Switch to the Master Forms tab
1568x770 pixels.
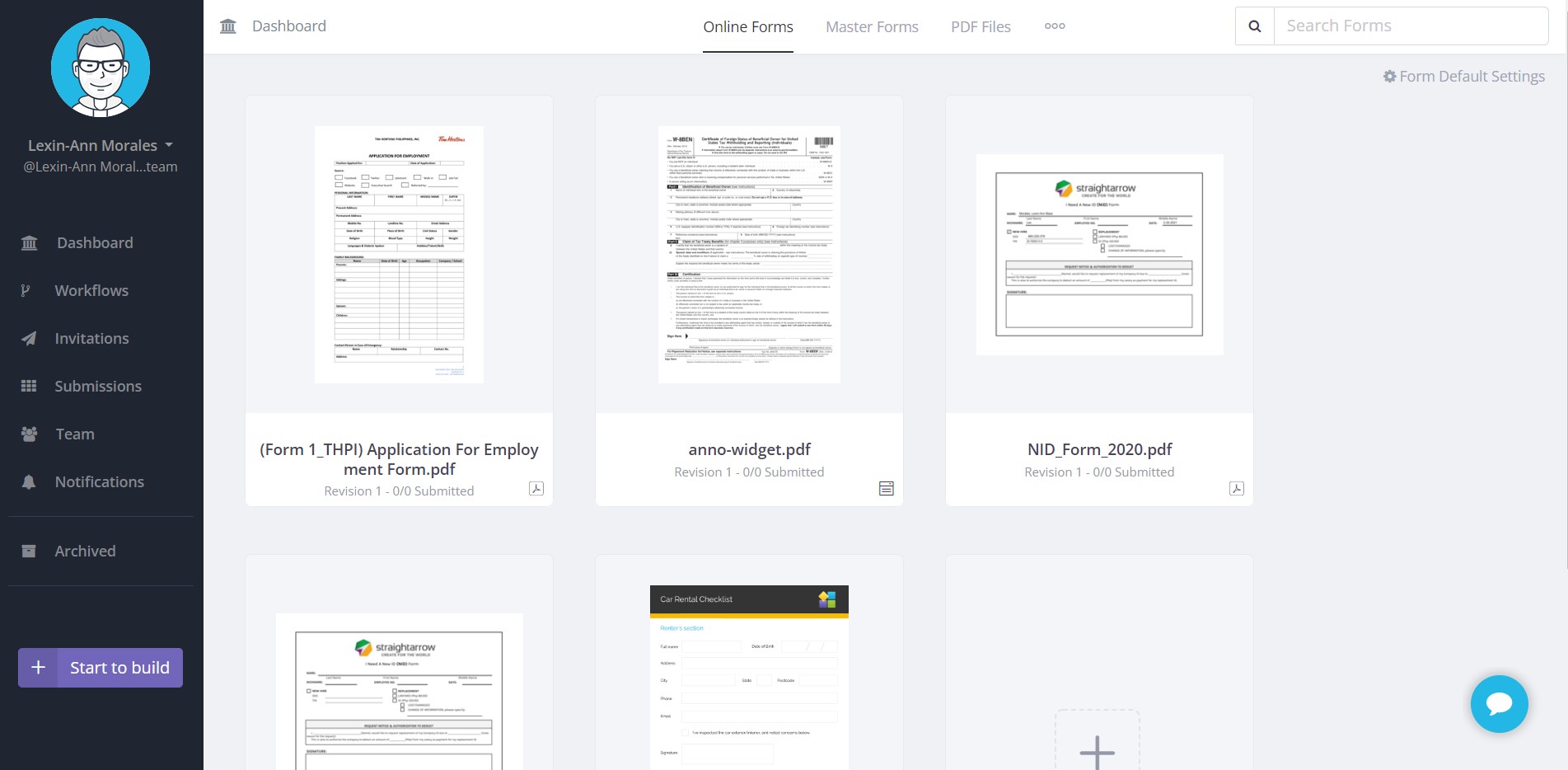[x=872, y=27]
